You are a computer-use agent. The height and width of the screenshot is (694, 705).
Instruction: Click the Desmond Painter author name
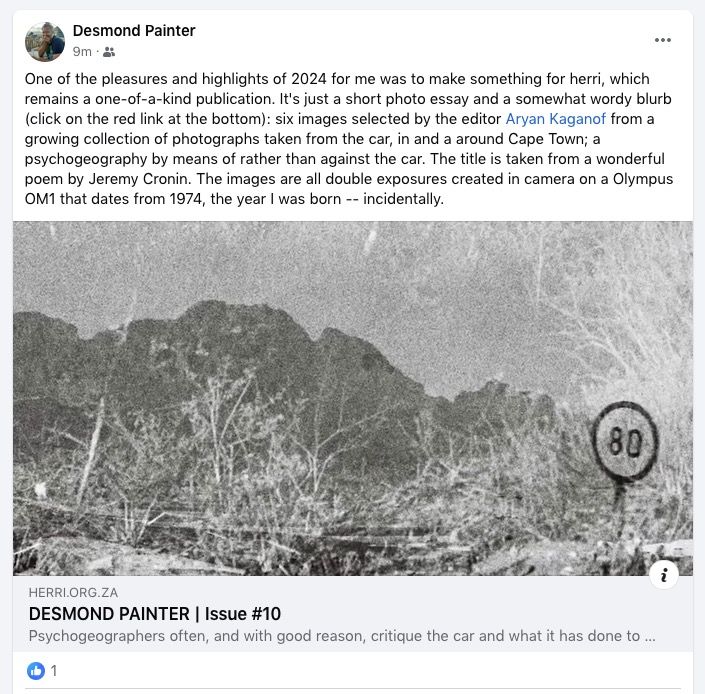point(134,31)
